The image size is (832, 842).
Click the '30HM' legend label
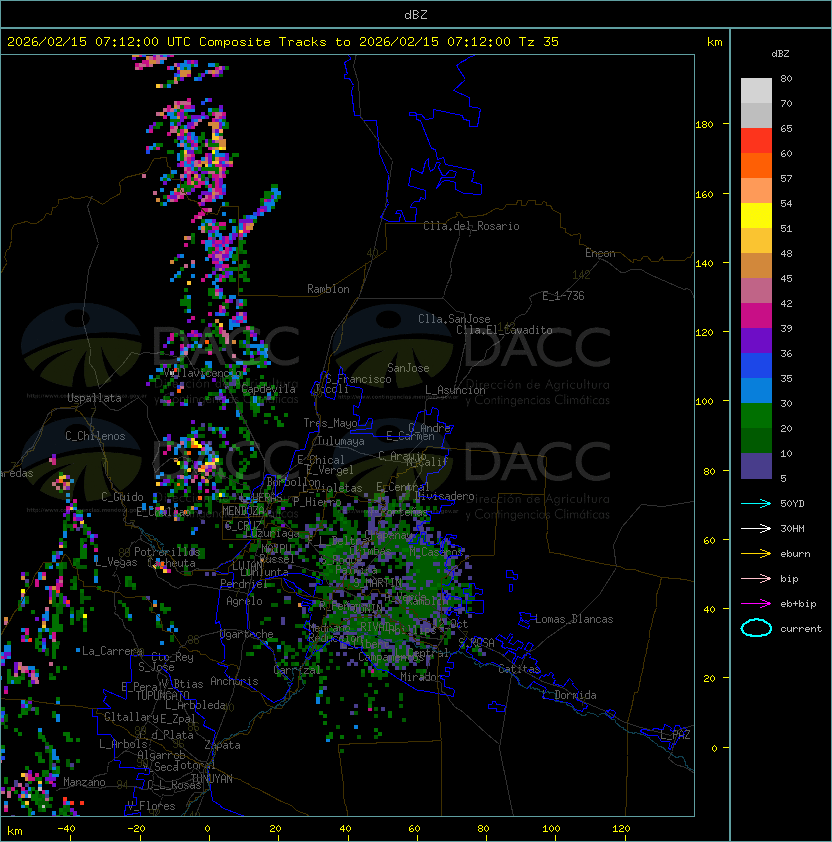792,529
